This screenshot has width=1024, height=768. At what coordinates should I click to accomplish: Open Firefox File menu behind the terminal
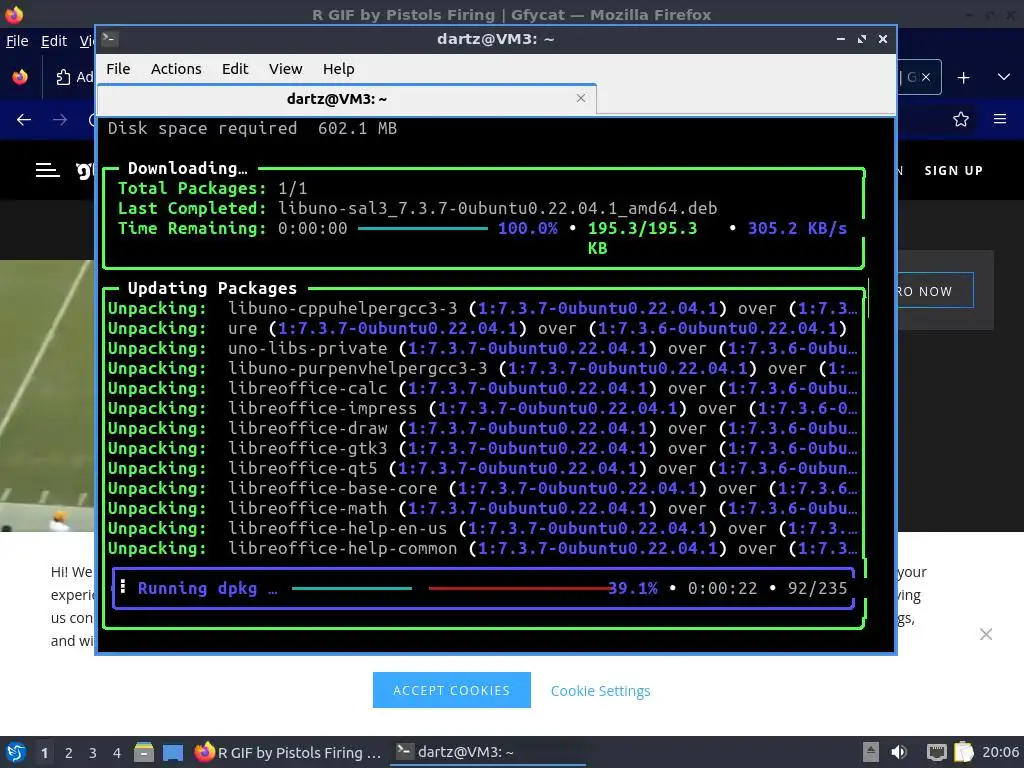click(x=17, y=40)
